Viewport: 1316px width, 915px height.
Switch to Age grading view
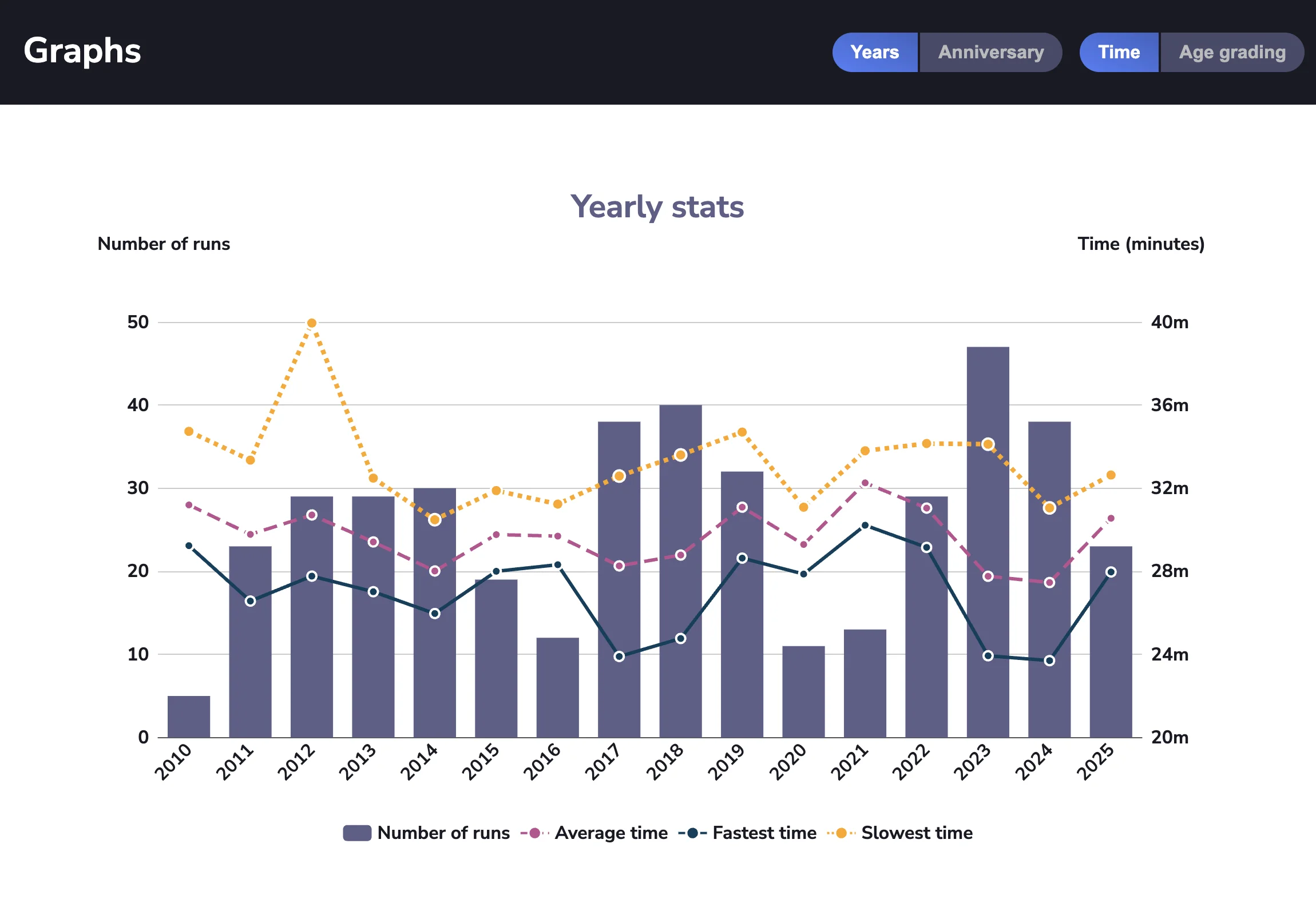[x=1232, y=52]
